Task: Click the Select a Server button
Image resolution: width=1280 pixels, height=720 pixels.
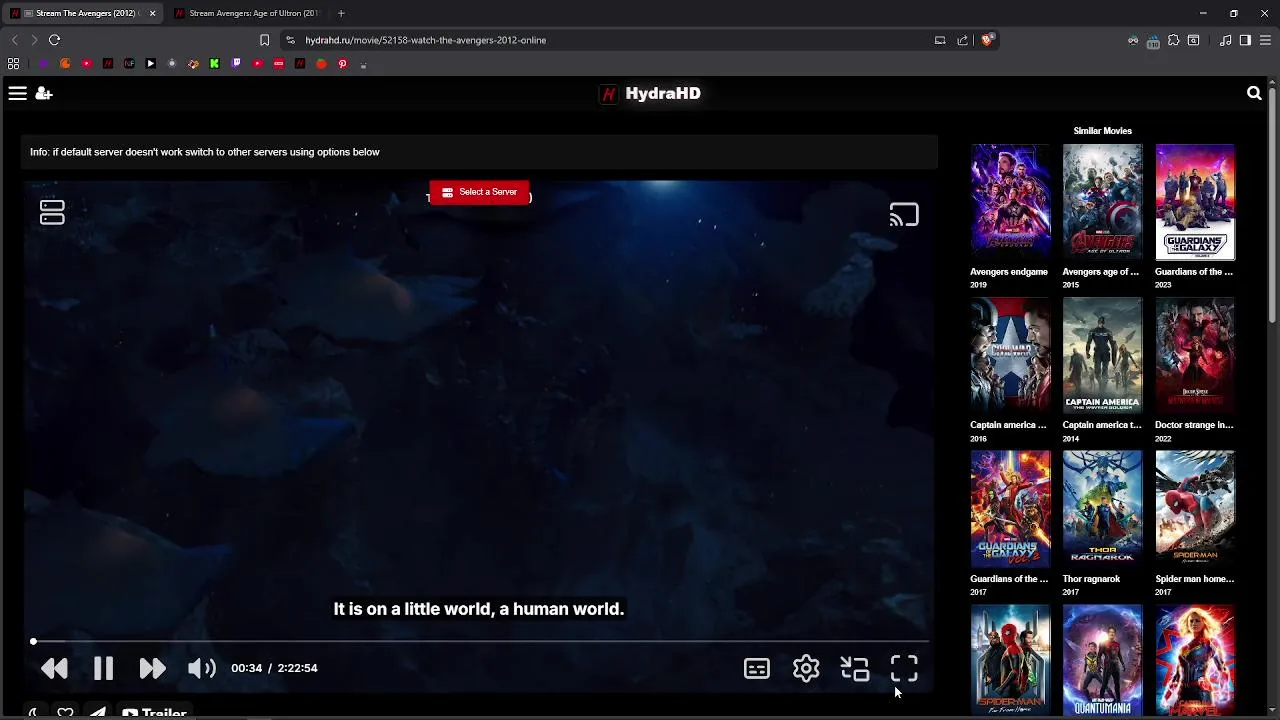Action: tap(480, 192)
